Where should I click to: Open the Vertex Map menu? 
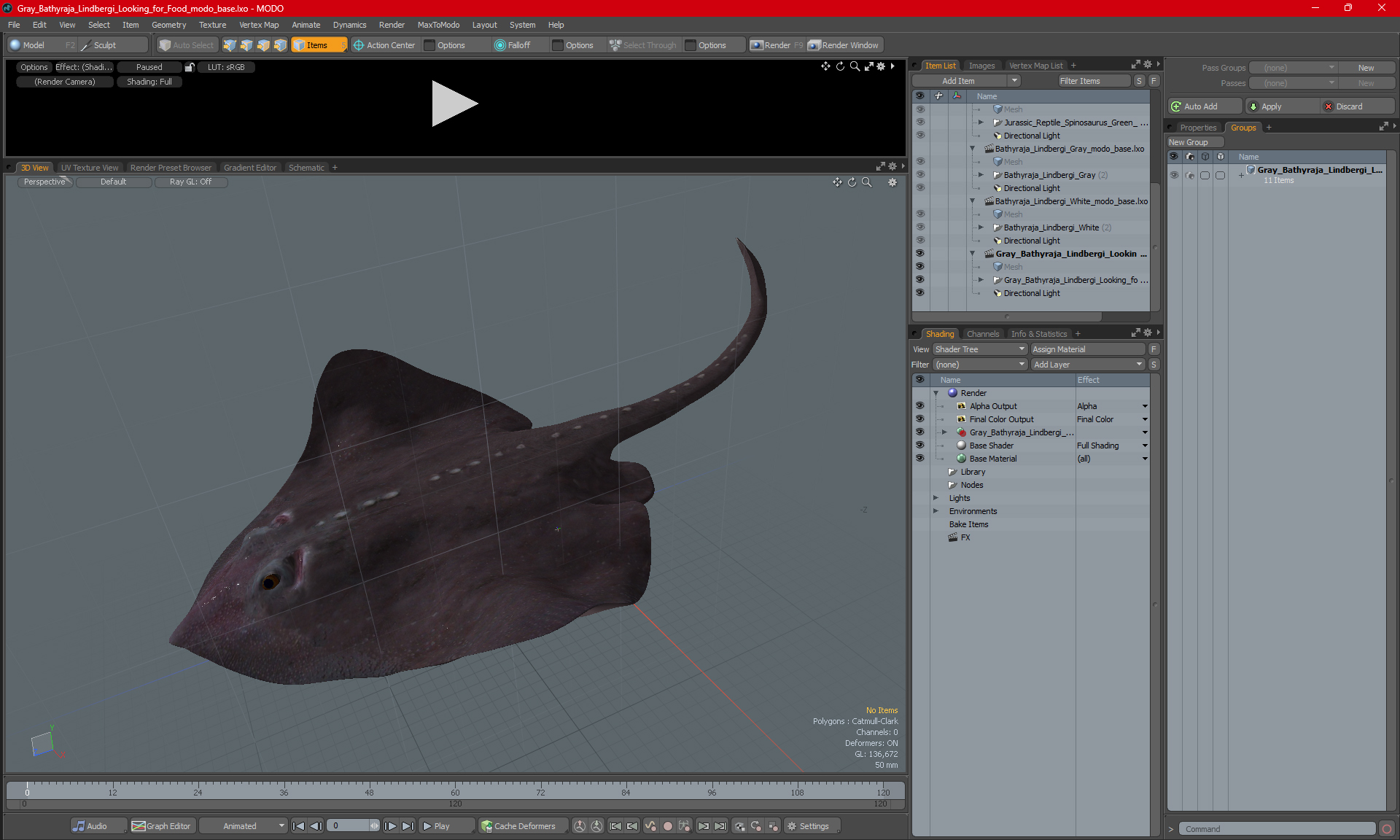point(259,25)
